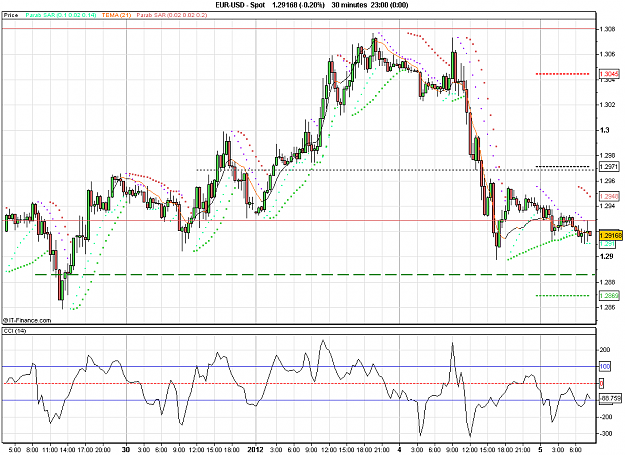
Task: Click the 5:00 time axis label
Action: click(x=14, y=450)
